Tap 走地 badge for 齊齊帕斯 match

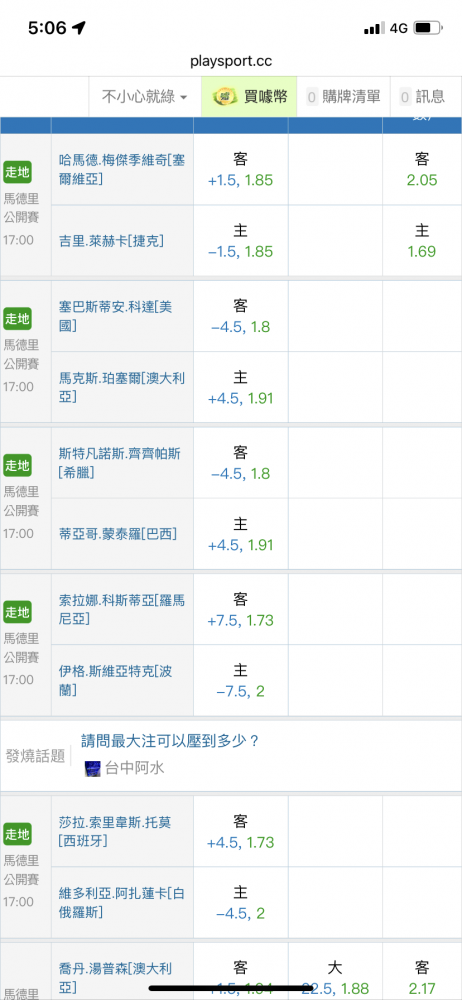pos(17,465)
